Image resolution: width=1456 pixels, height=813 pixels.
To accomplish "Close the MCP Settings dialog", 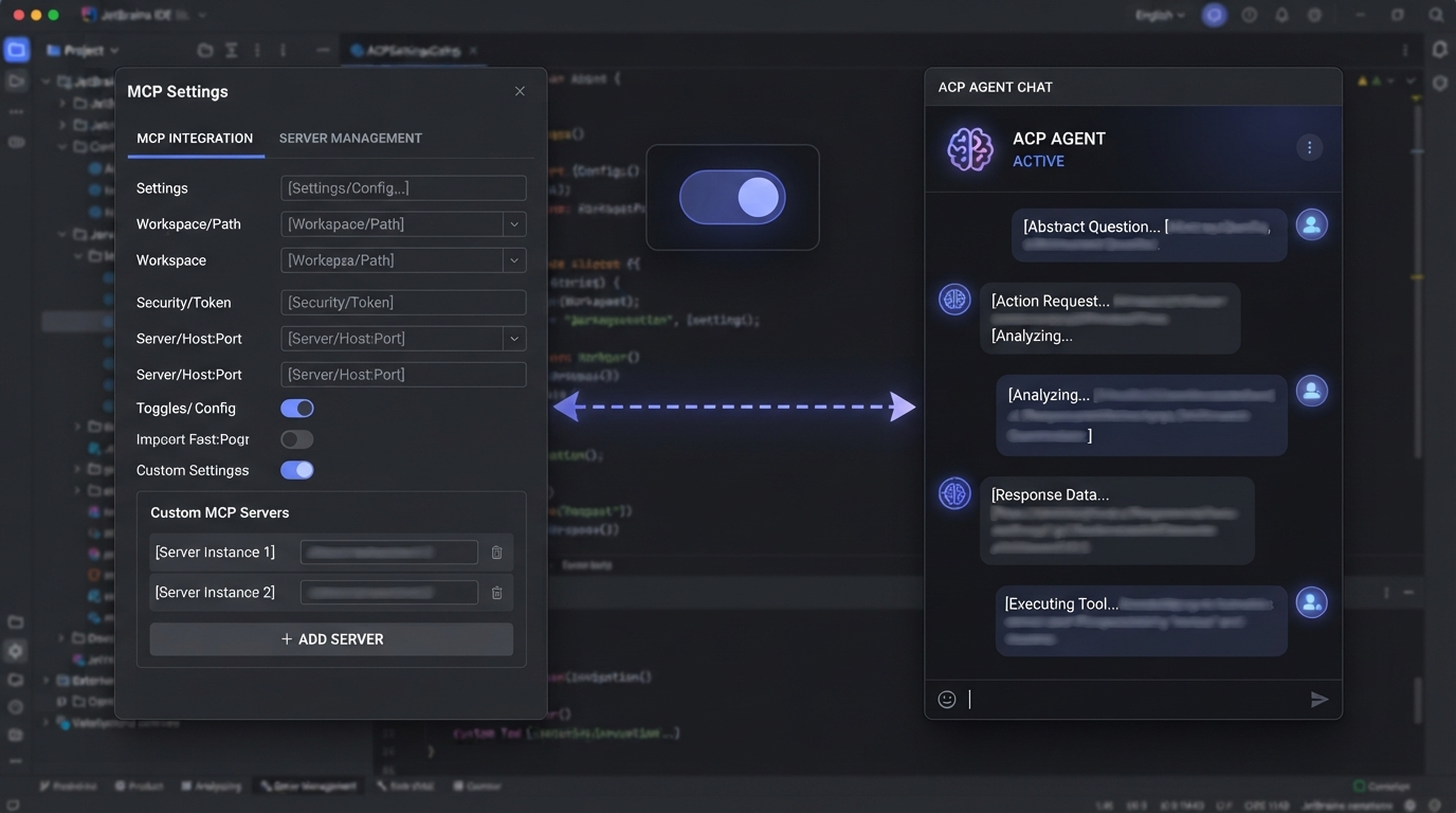I will pyautogui.click(x=519, y=91).
